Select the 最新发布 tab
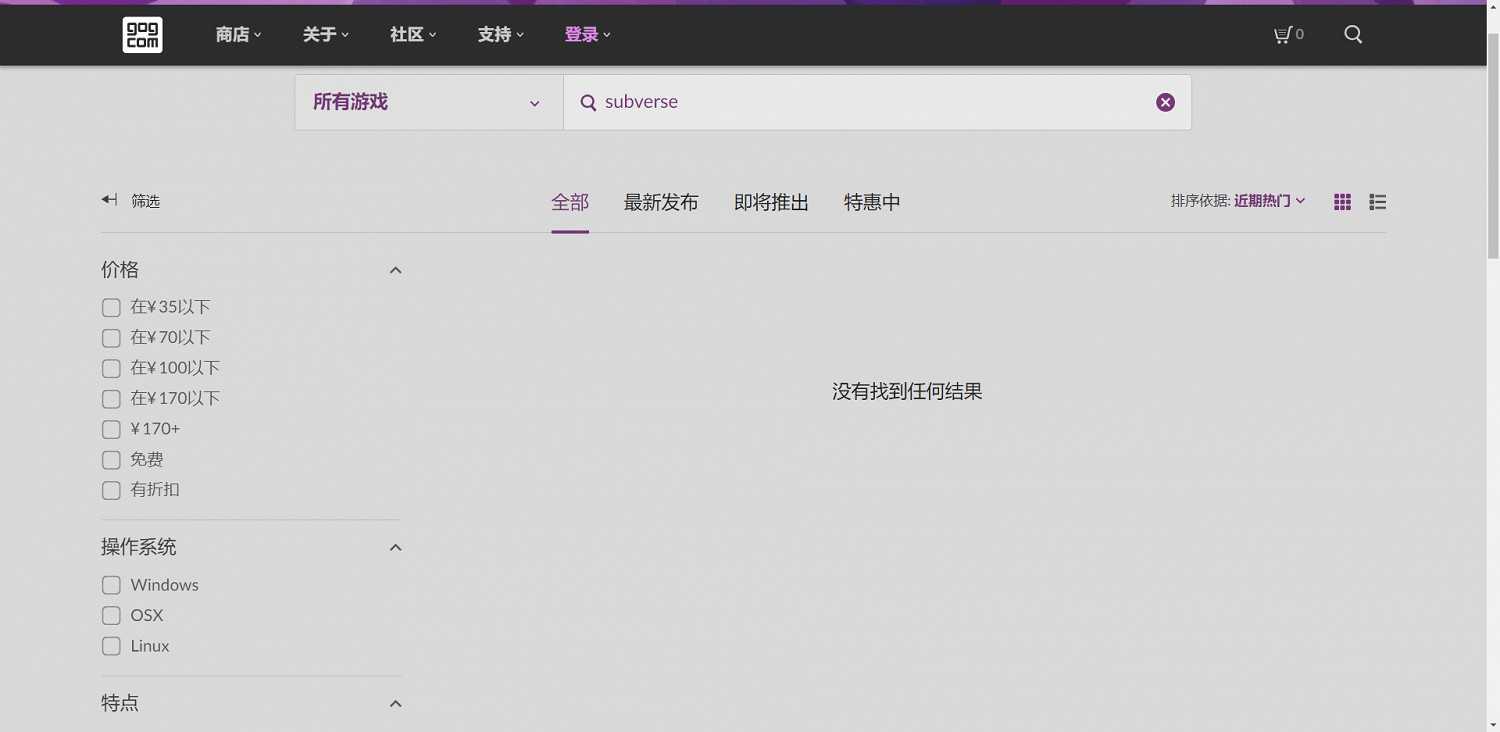This screenshot has width=1500, height=732. click(x=660, y=203)
